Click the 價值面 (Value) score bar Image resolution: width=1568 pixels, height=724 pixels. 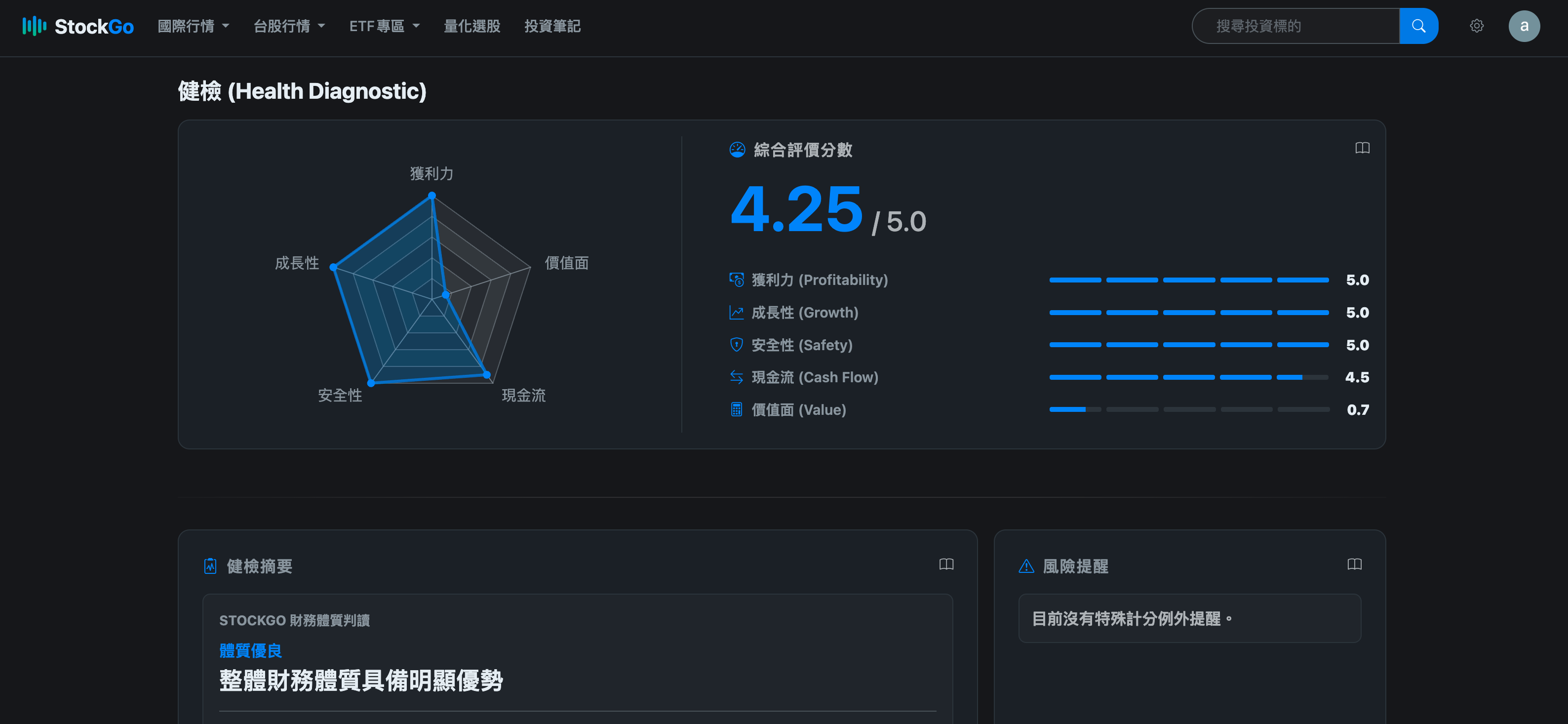coord(1189,410)
